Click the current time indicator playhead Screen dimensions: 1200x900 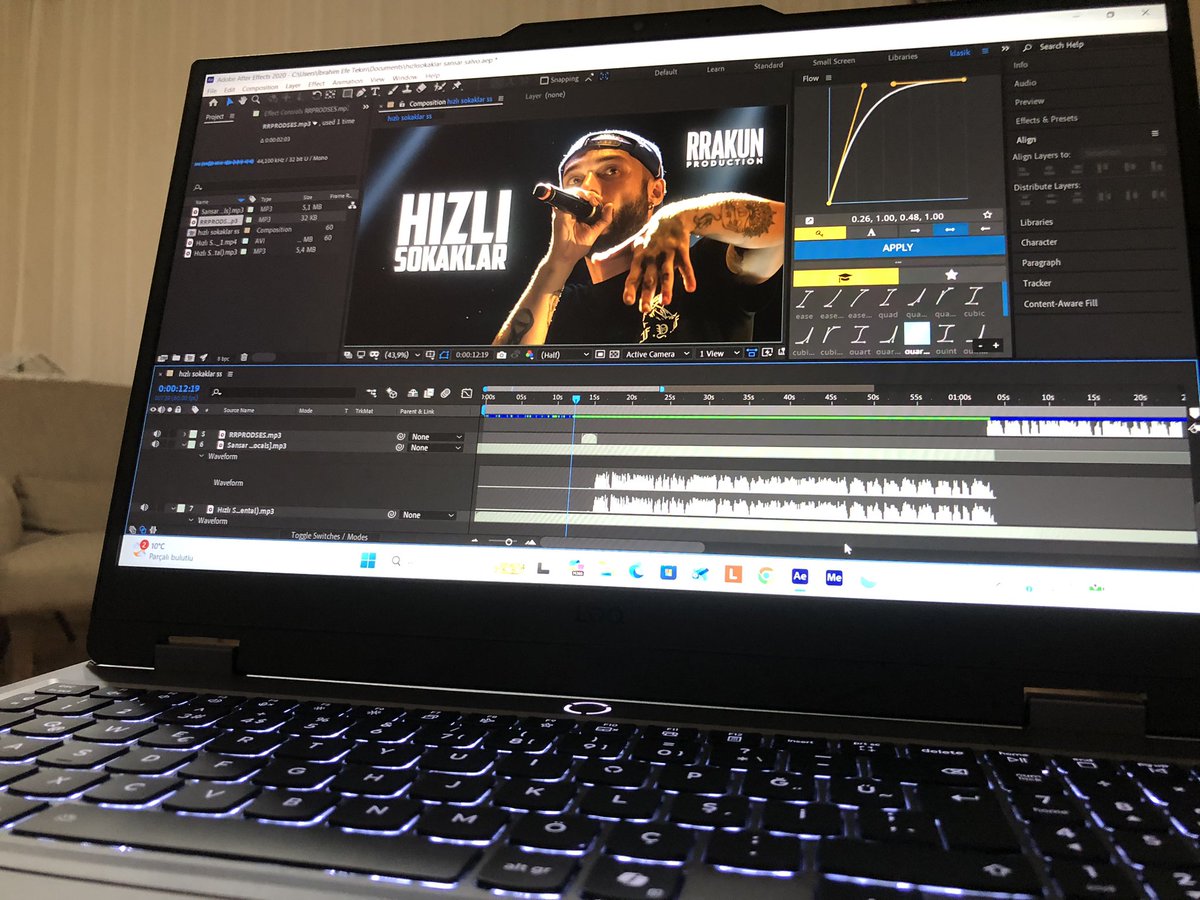click(576, 399)
